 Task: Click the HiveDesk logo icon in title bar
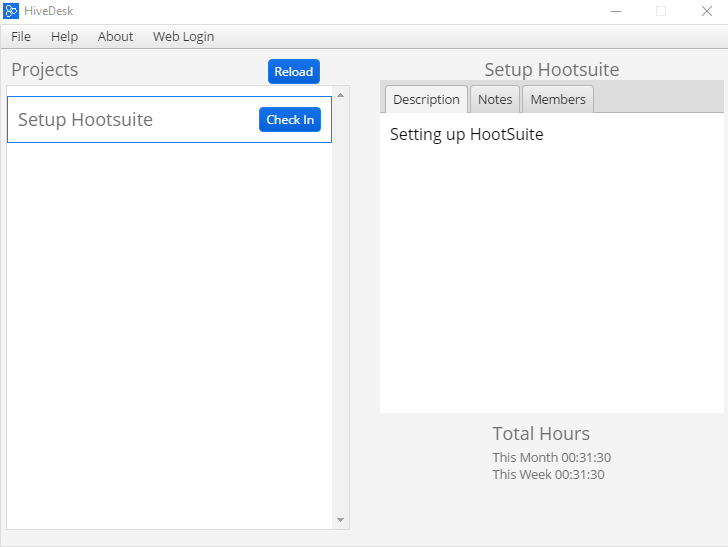click(11, 11)
